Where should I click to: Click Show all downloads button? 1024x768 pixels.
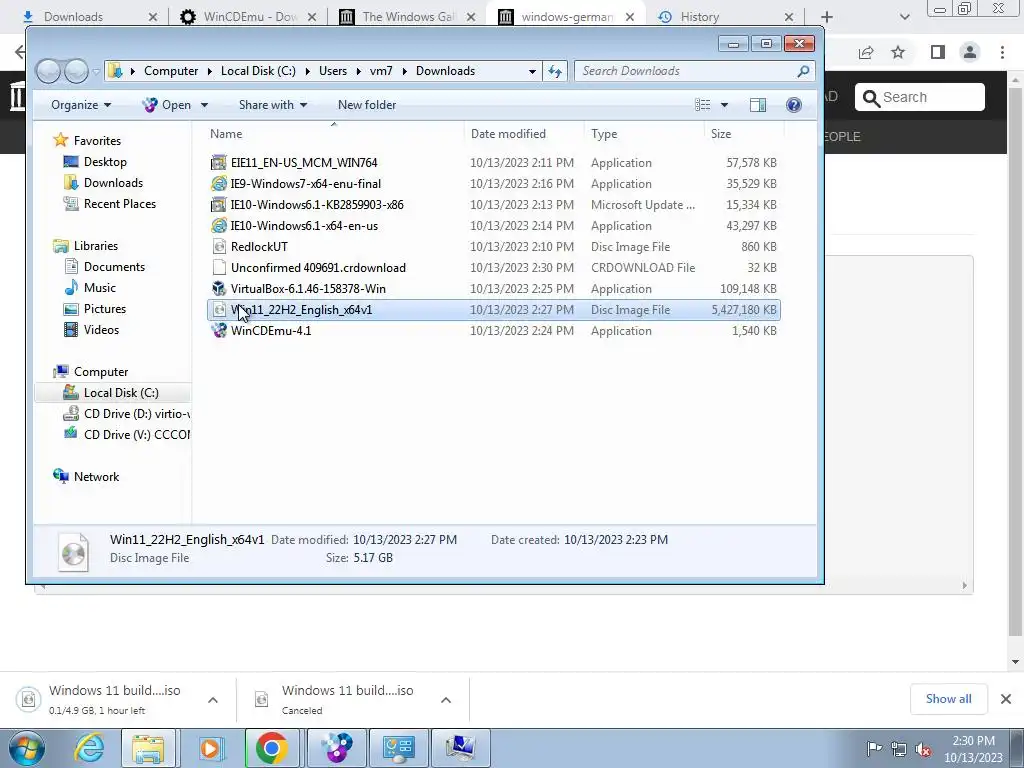pyautogui.click(x=948, y=699)
